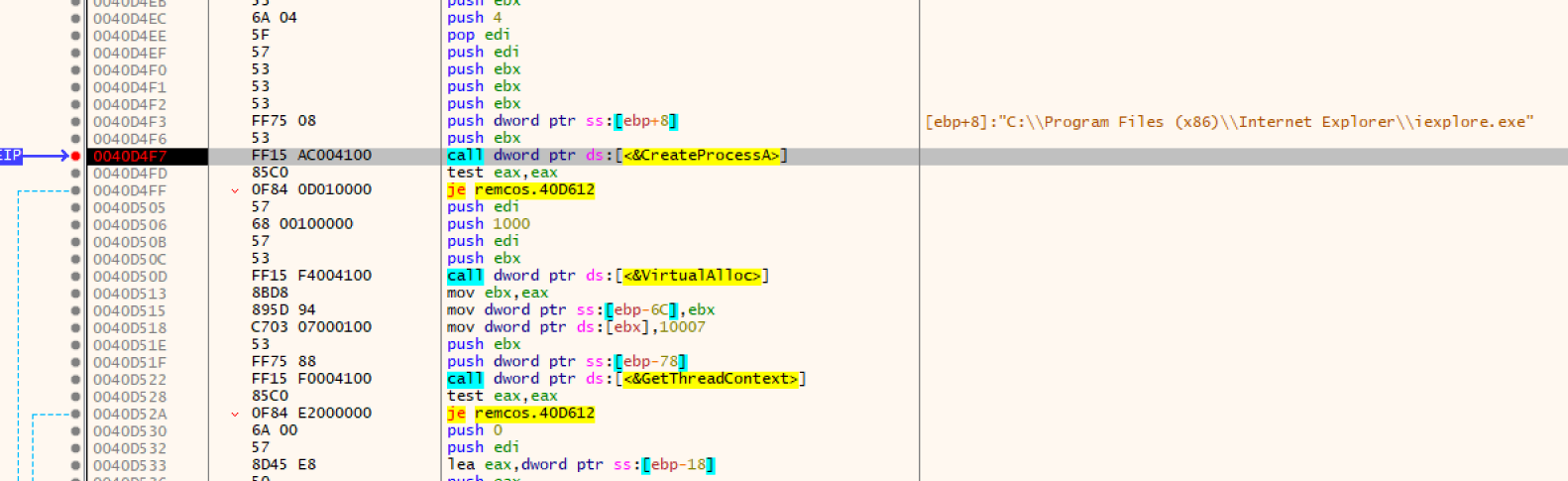
Task: Click address 0040D4F2
Action: (x=130, y=104)
